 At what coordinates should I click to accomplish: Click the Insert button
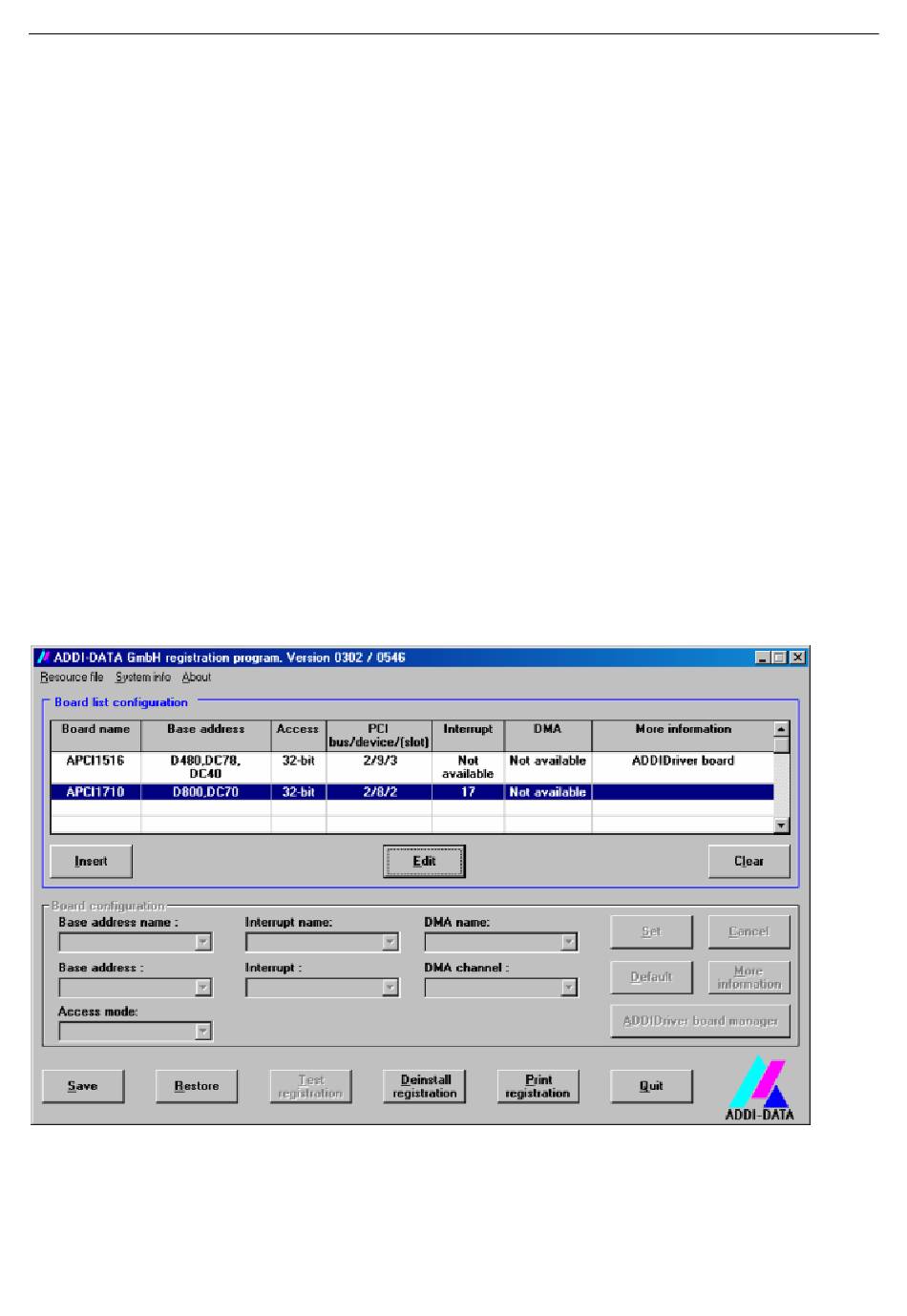91,861
